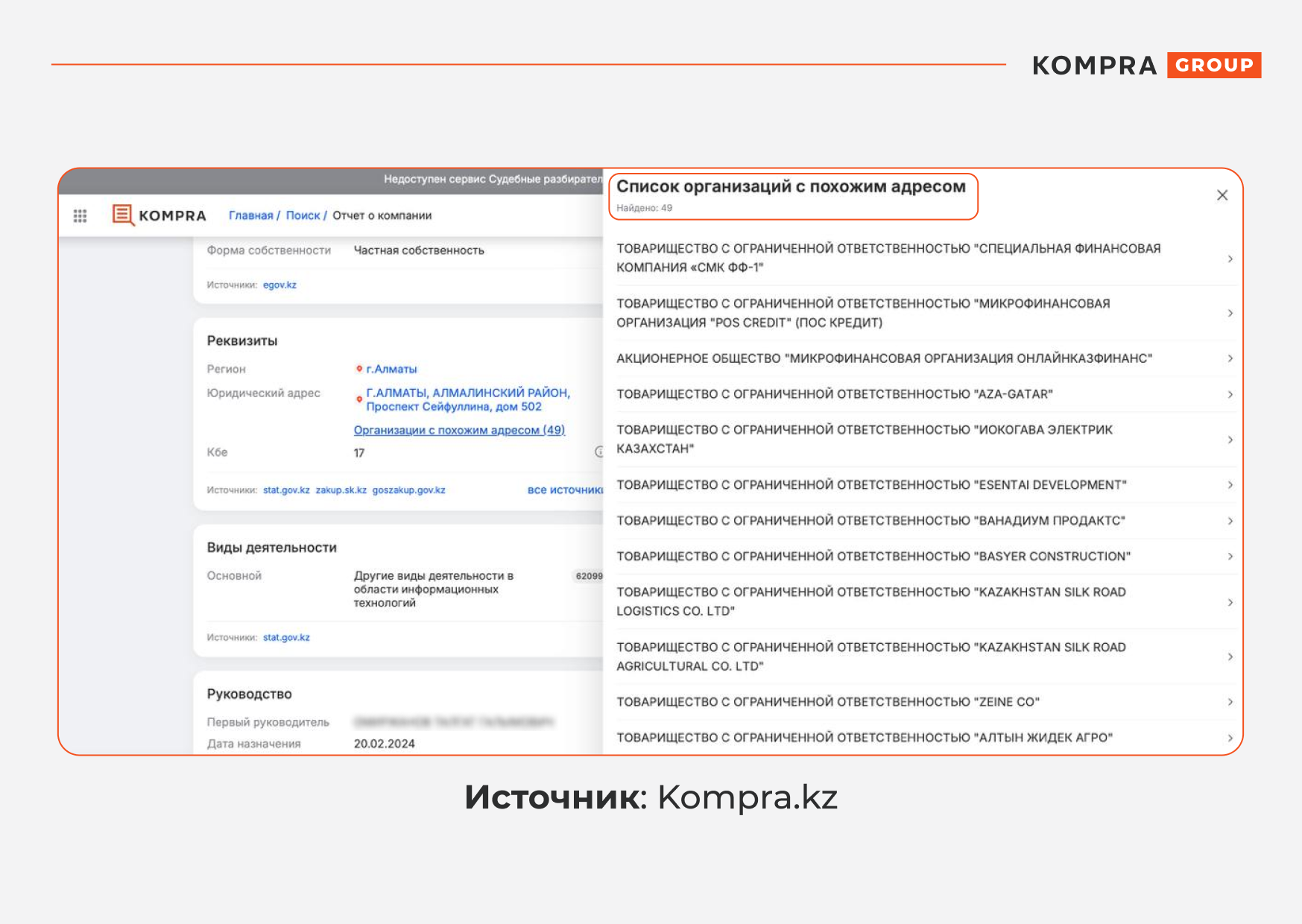Screen dimensions: 1302x924
Task: Open chevron for ESENTAI DEVELOPMENT row
Action: coord(1230,485)
